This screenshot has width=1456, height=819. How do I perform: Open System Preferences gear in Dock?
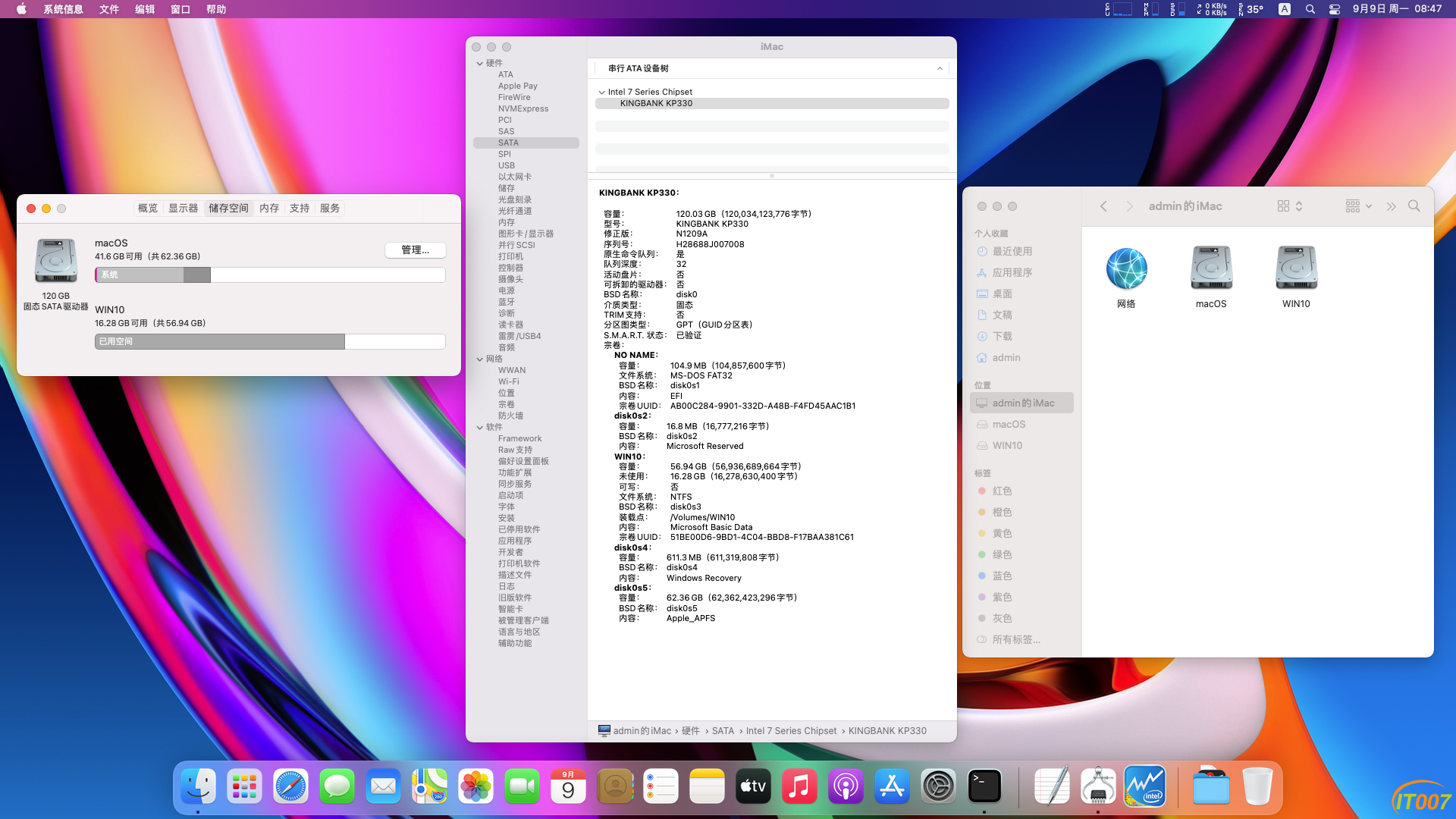pyautogui.click(x=938, y=786)
